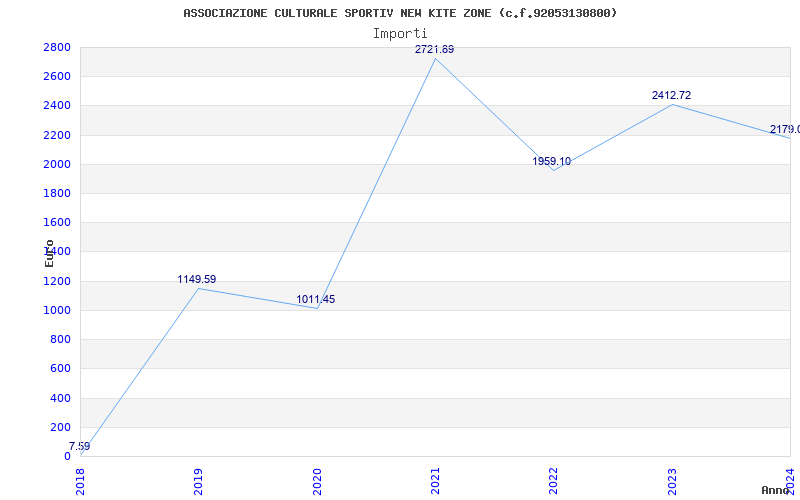This screenshot has width=800, height=500.
Task: Click the Euro y-axis title
Action: coord(49,253)
